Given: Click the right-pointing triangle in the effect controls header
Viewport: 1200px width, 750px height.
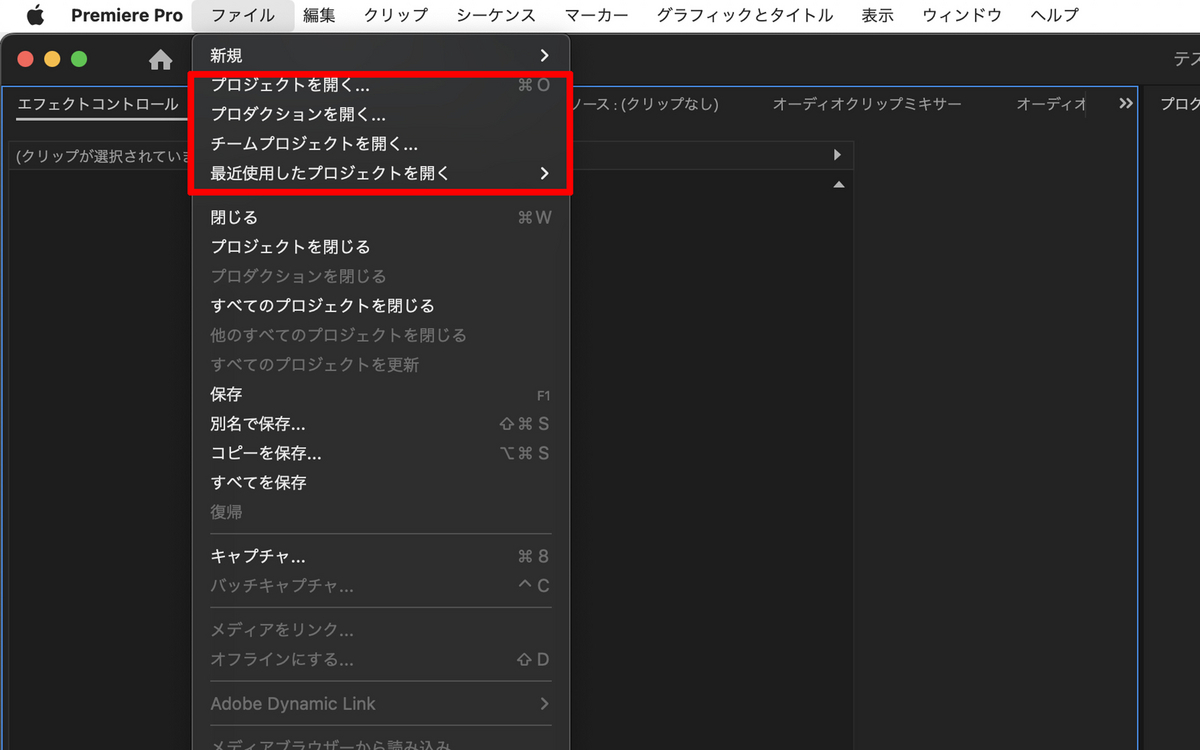Looking at the screenshot, I should click(838, 155).
